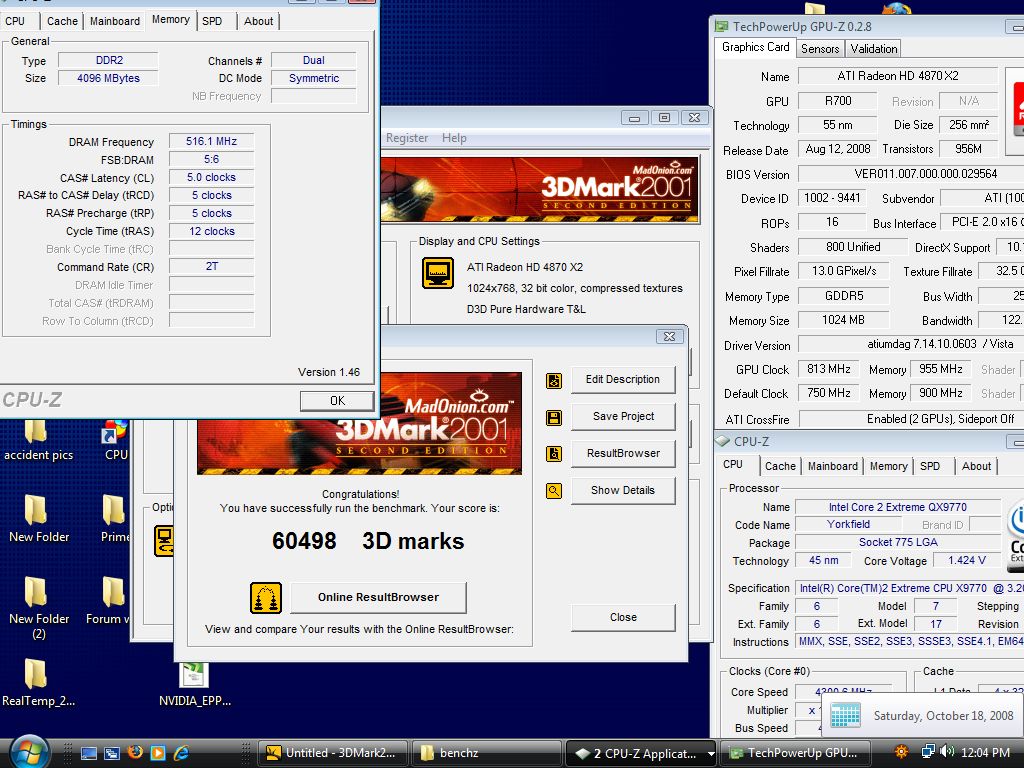The width and height of the screenshot is (1024, 768).
Task: Click the 12:04 PM taskbar clock
Action: (985, 752)
